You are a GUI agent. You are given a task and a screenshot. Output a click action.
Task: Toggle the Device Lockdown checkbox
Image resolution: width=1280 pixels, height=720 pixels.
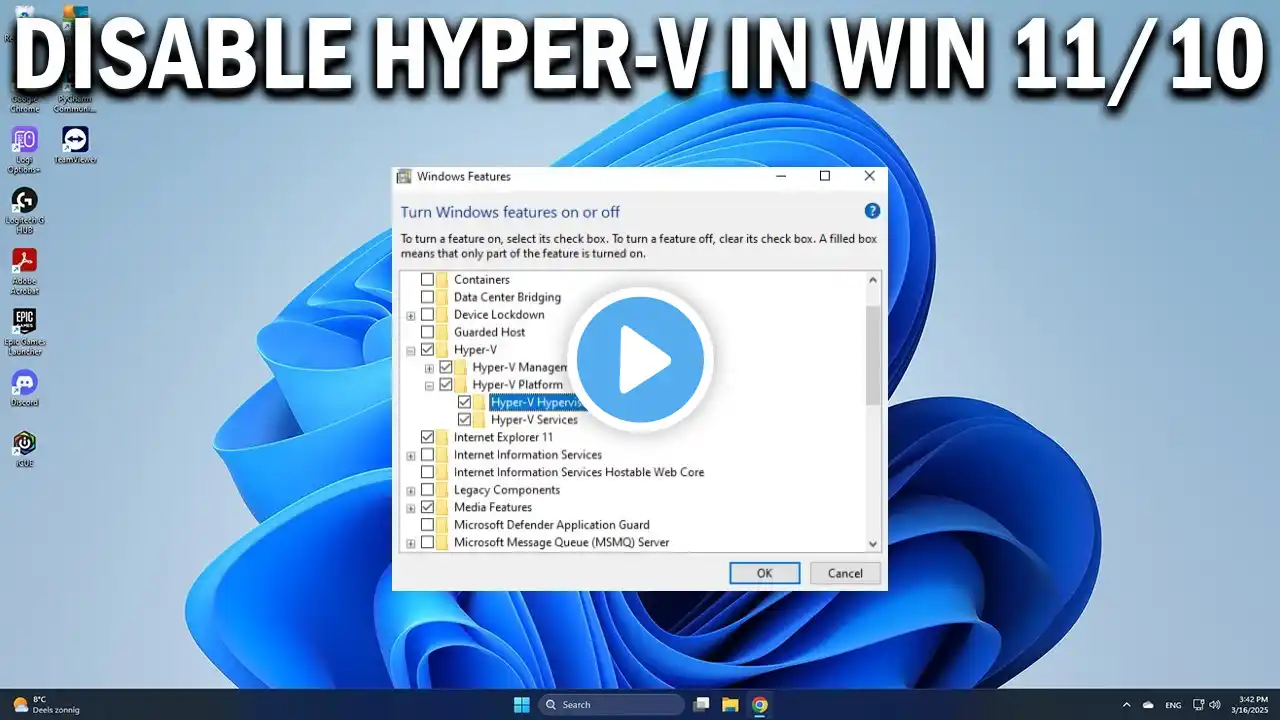[428, 315]
